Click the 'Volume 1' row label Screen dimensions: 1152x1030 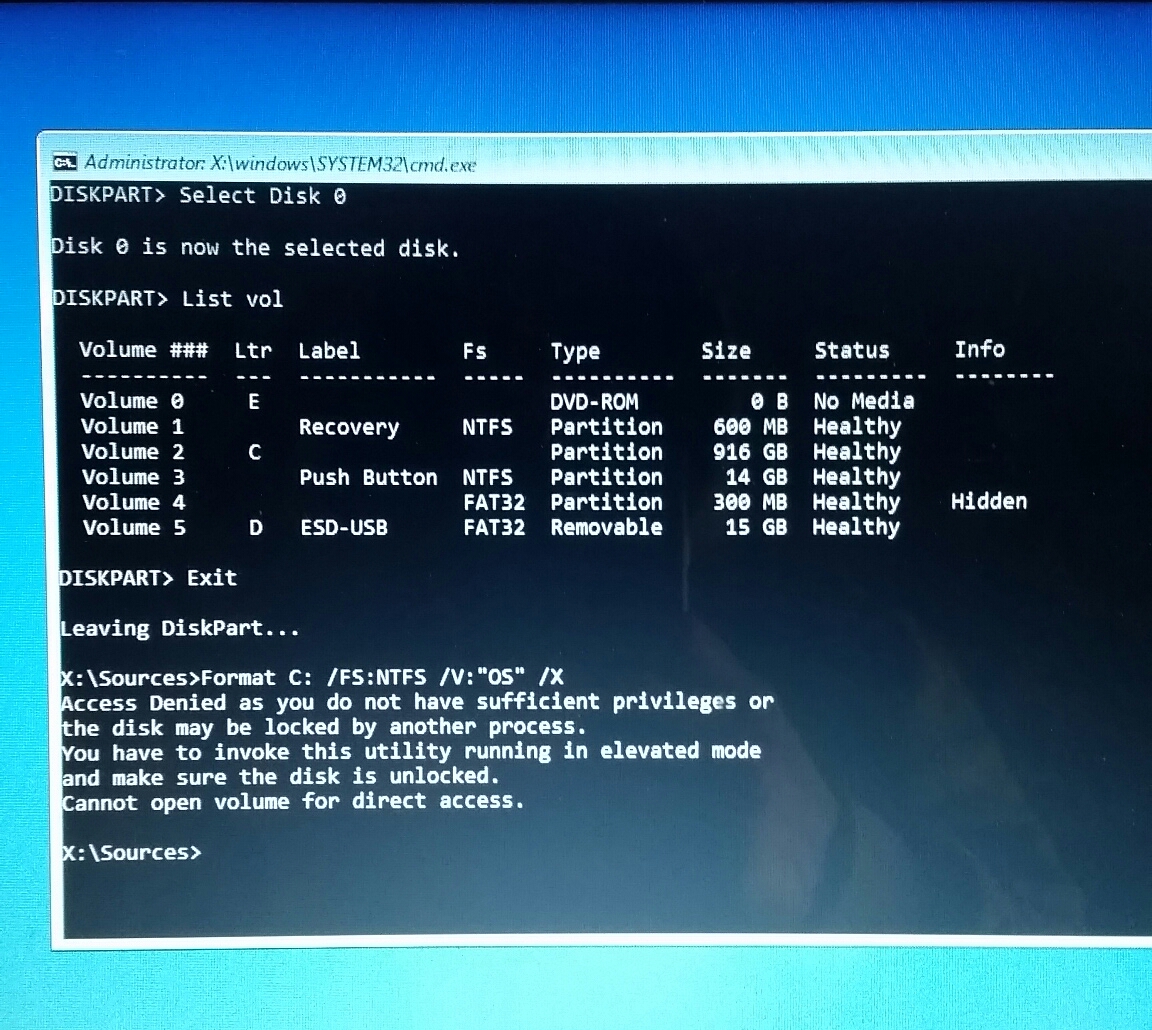(132, 426)
